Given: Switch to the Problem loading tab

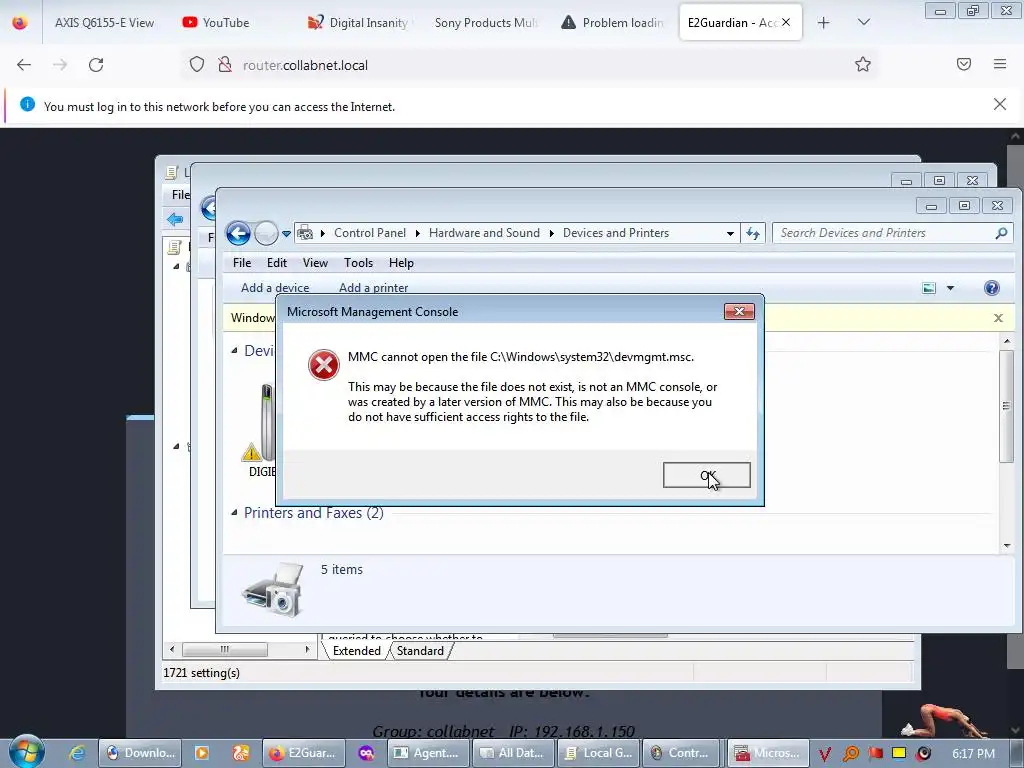Looking at the screenshot, I should 613,23.
